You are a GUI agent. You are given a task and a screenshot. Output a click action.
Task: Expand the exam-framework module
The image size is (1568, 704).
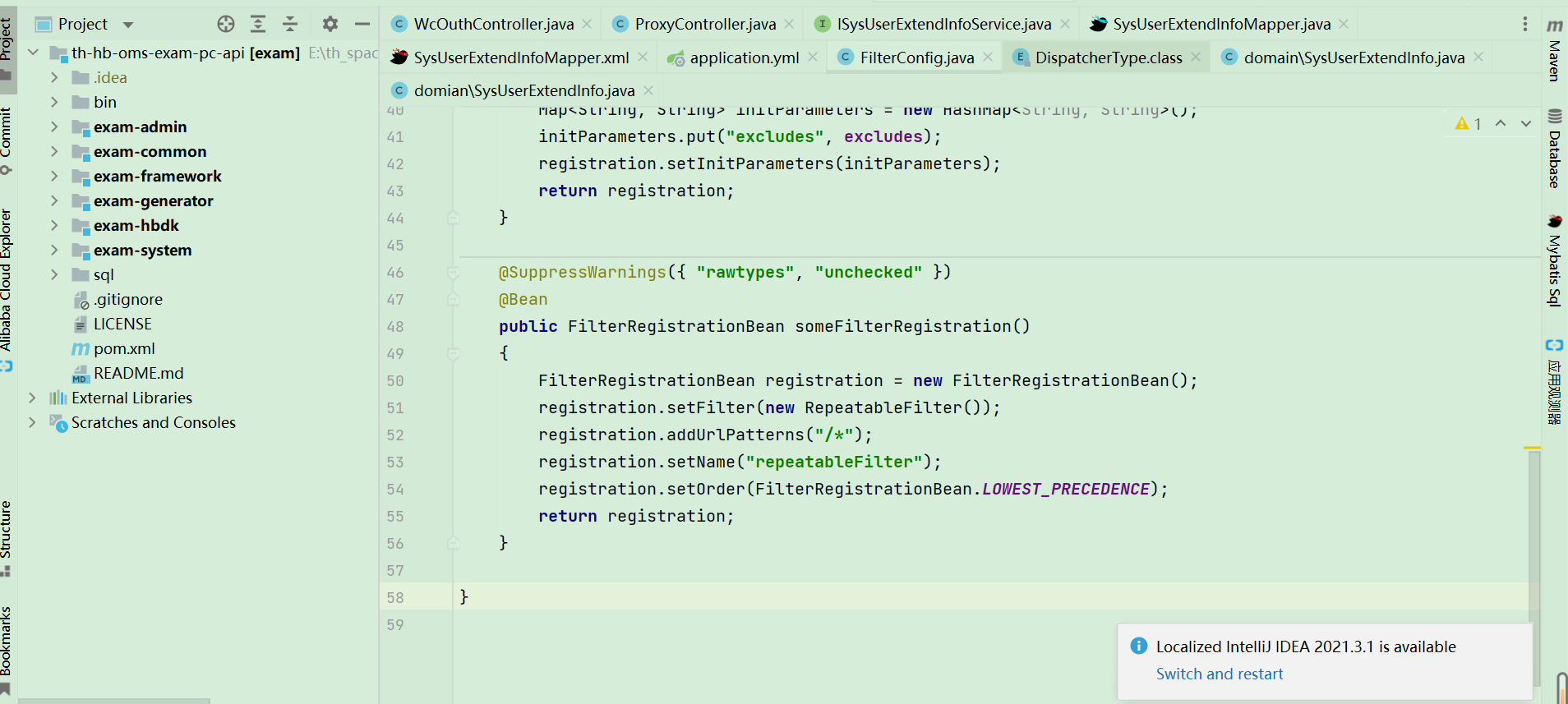click(54, 176)
